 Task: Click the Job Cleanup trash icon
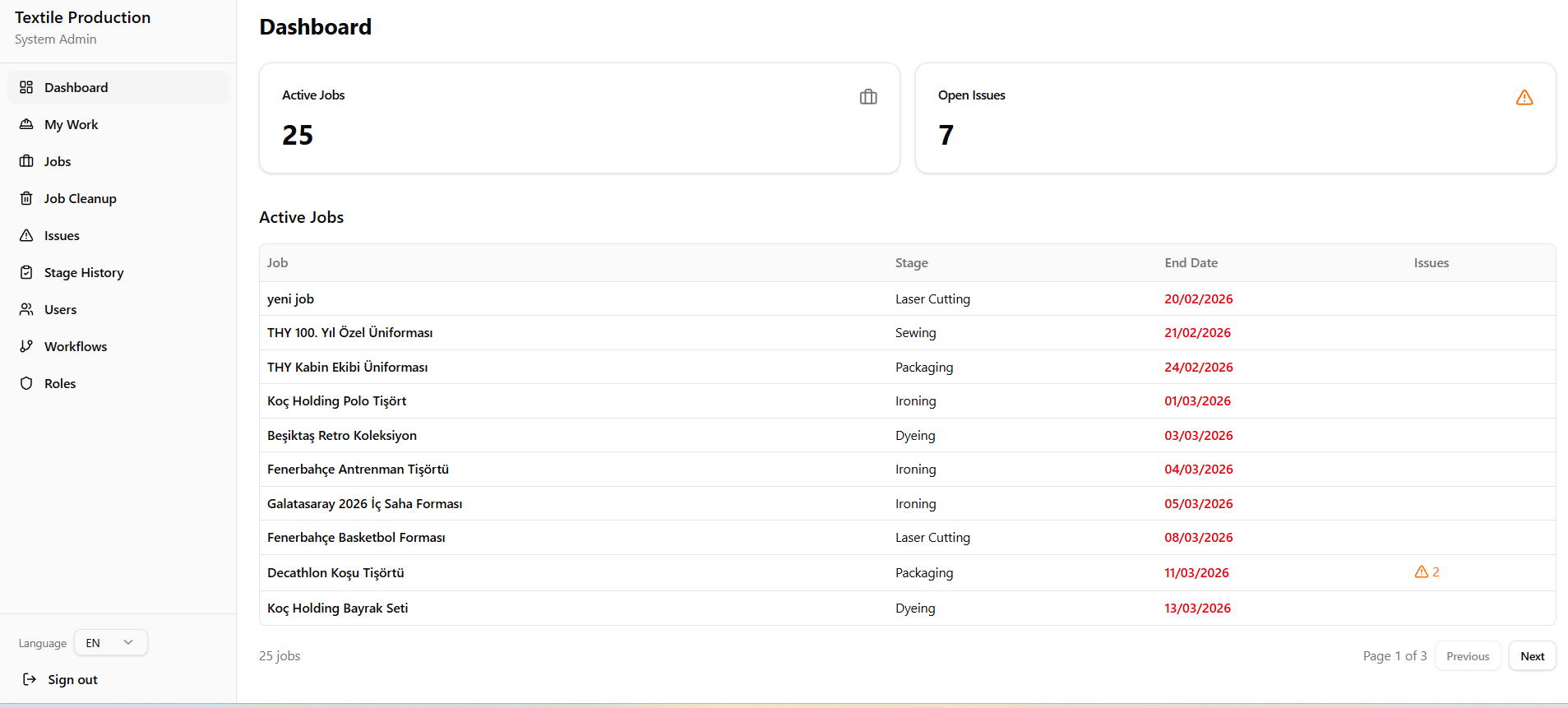pyautogui.click(x=26, y=198)
